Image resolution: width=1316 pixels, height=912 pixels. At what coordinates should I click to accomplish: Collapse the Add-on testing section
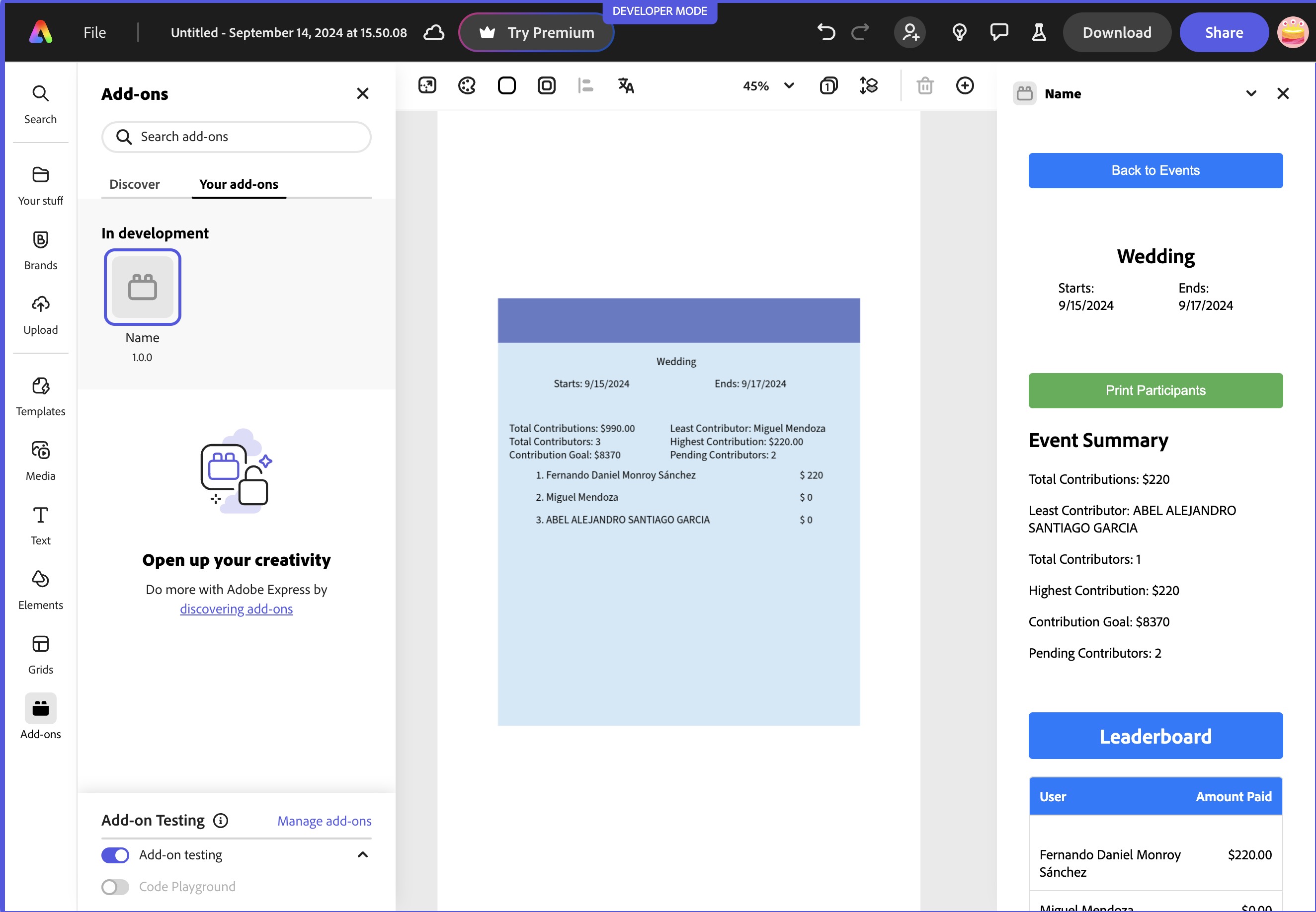[x=362, y=855]
